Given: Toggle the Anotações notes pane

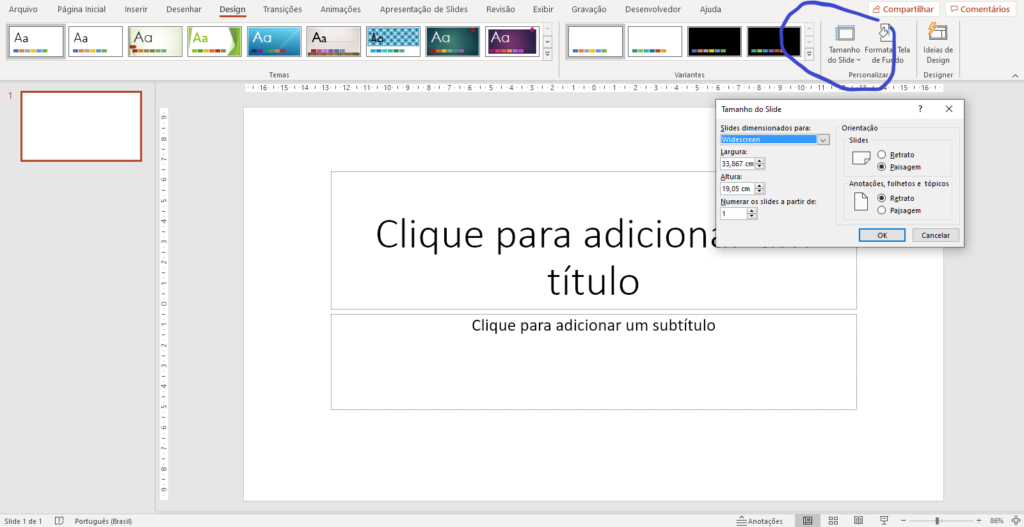Looking at the screenshot, I should 760,520.
